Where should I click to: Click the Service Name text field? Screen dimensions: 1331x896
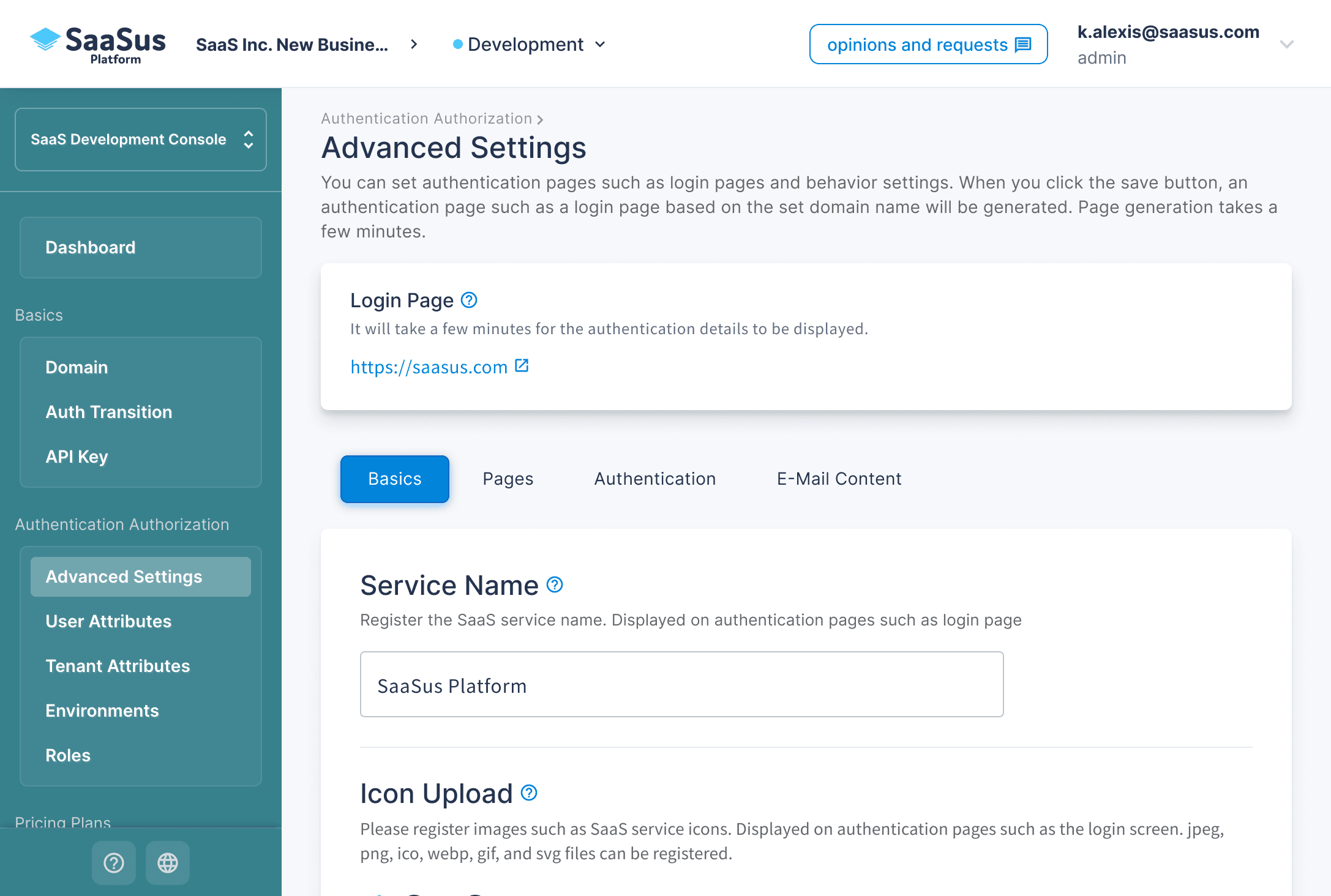coord(681,684)
